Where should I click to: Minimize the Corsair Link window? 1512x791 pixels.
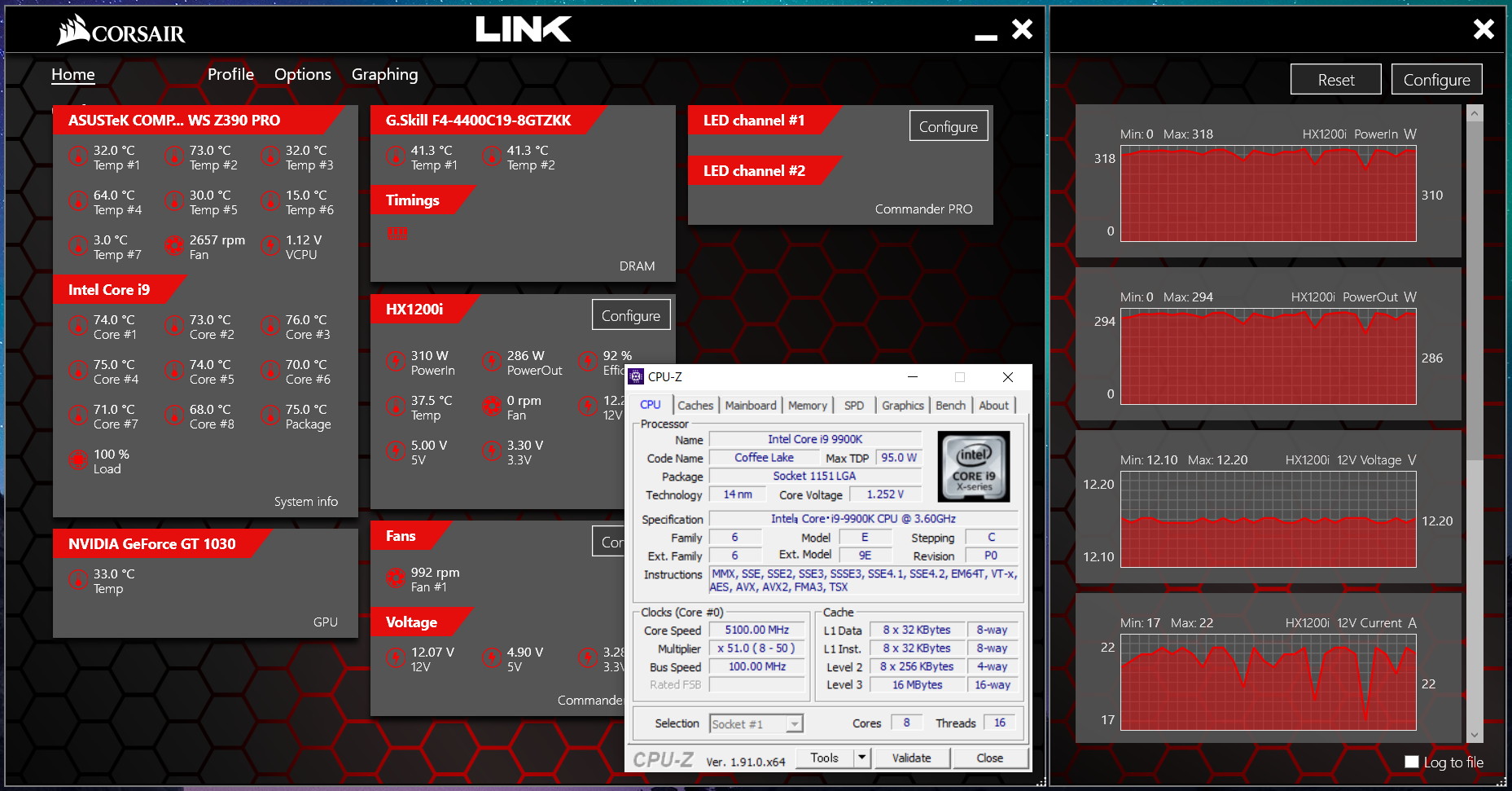(x=986, y=36)
